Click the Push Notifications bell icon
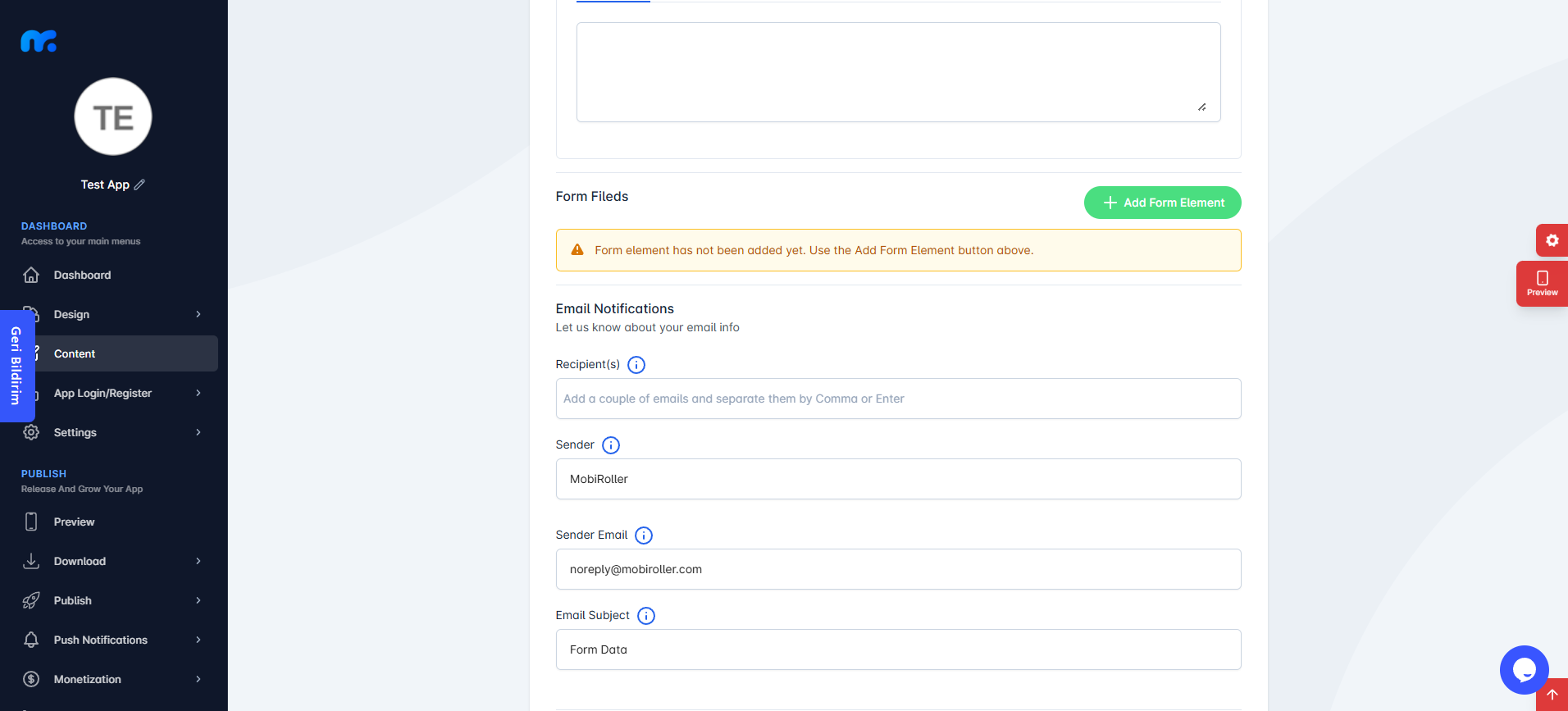 point(31,640)
